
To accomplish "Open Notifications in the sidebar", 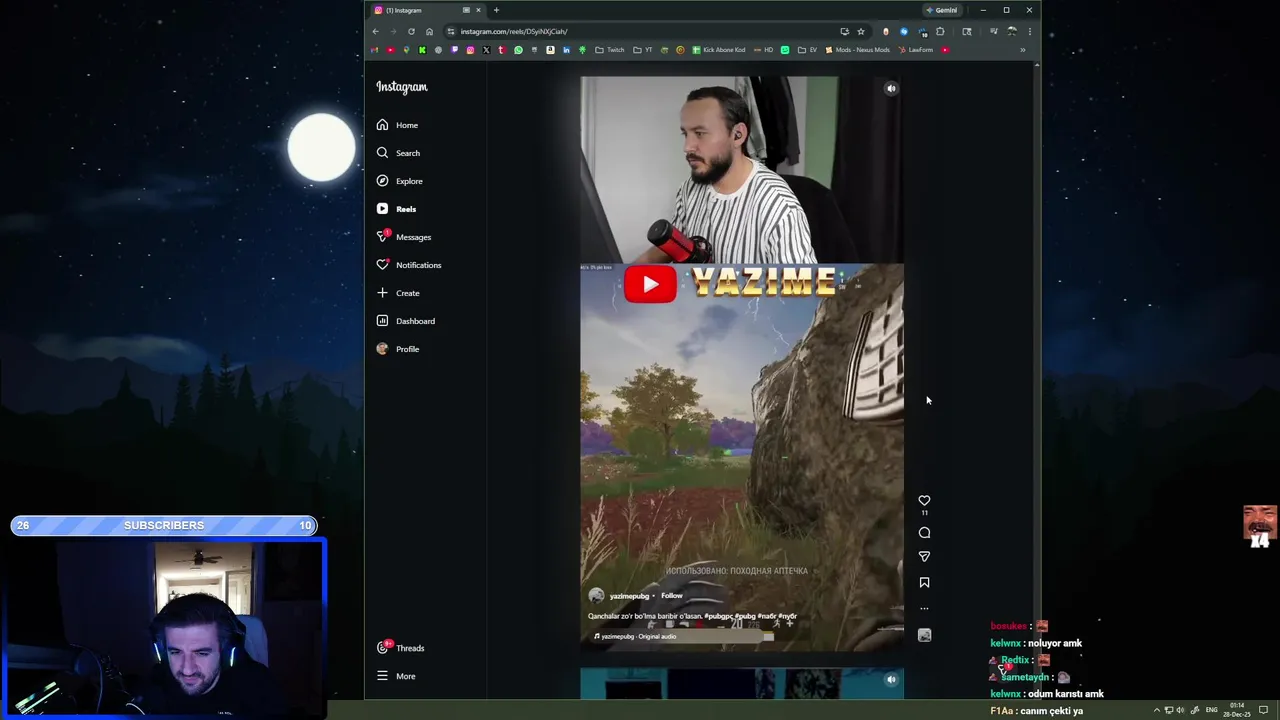I will tap(408, 265).
